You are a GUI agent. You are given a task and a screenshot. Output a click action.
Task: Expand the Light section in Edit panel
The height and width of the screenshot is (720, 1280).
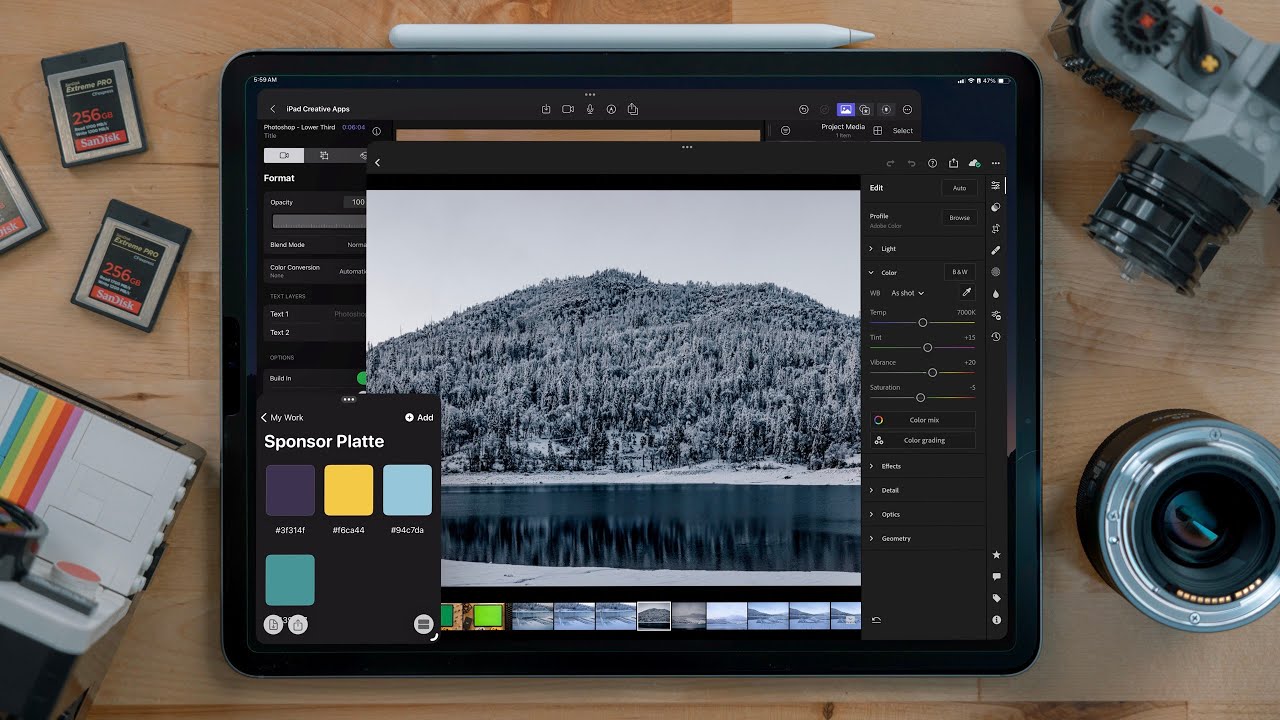coord(921,248)
